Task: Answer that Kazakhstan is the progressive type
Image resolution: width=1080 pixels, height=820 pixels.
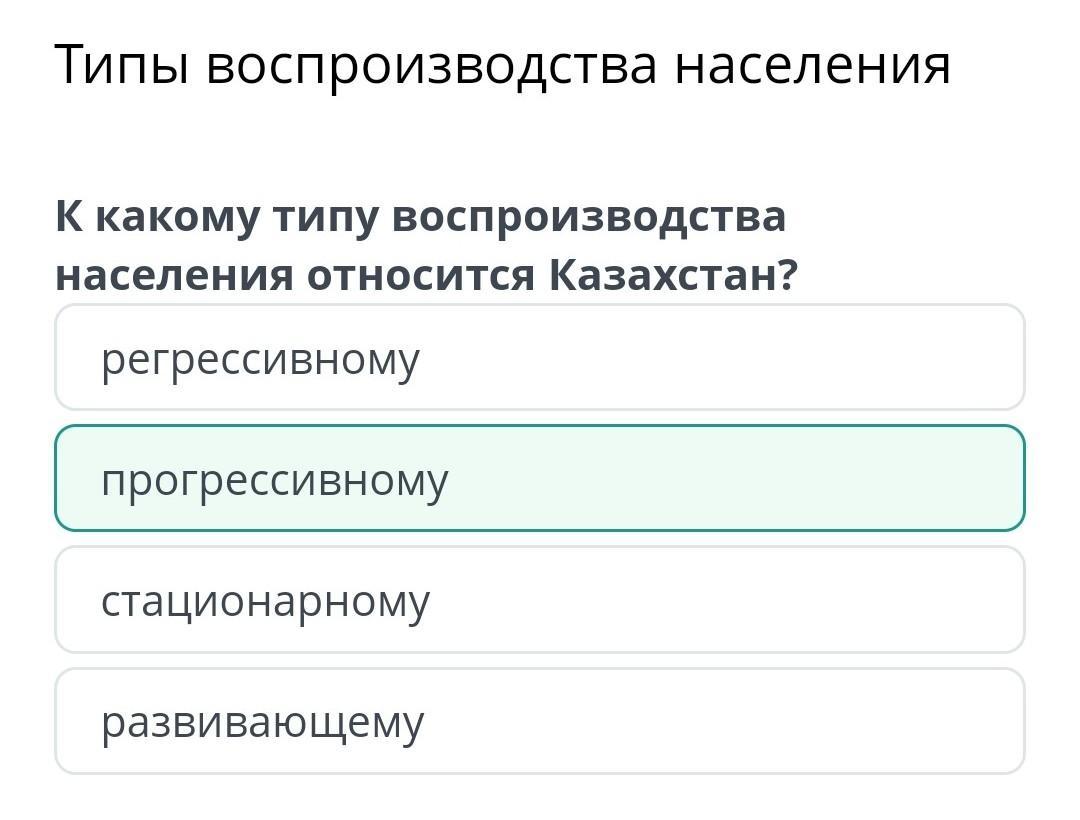Action: pos(540,479)
